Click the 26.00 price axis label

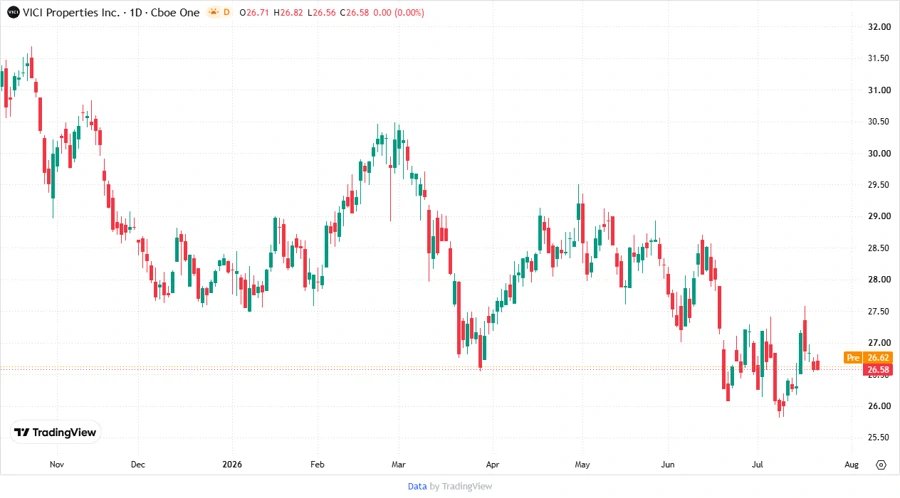[879, 406]
